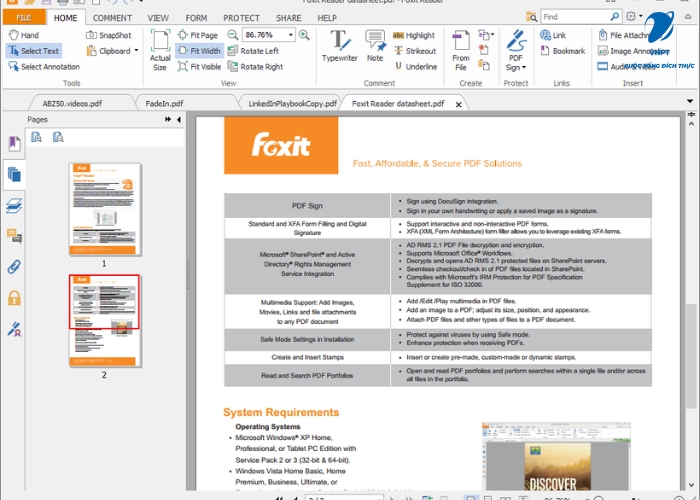This screenshot has width=700, height=500.
Task: Expand the Pages panel with double arrow
Action: click(168, 119)
